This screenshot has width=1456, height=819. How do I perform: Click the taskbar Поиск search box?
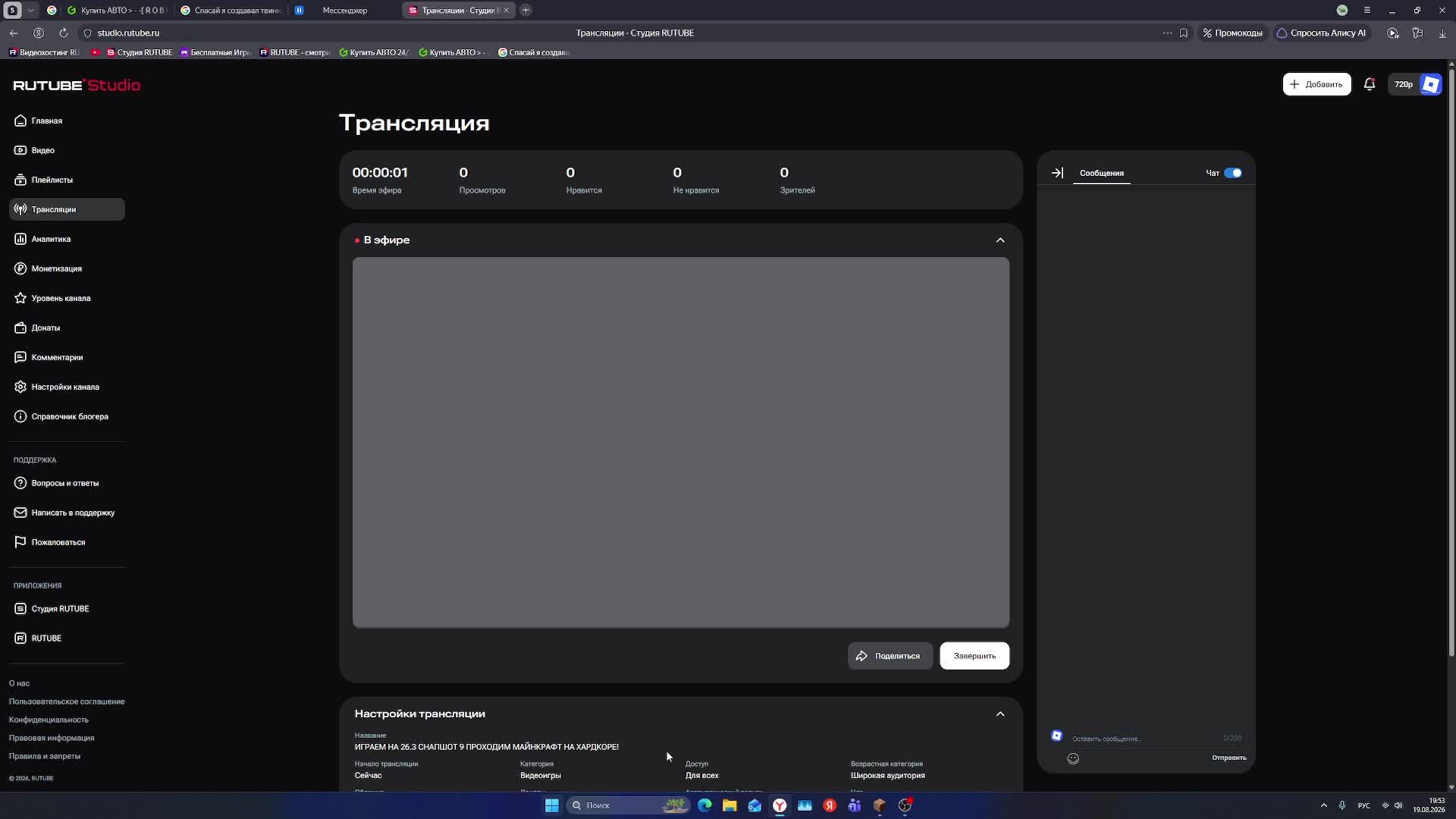(628, 805)
